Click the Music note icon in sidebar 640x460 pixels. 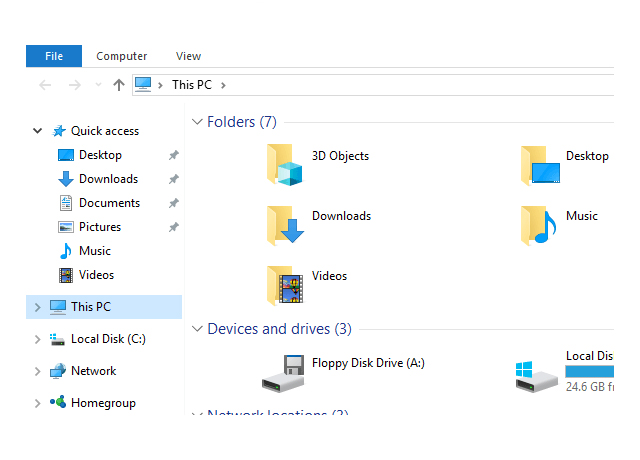tap(65, 251)
